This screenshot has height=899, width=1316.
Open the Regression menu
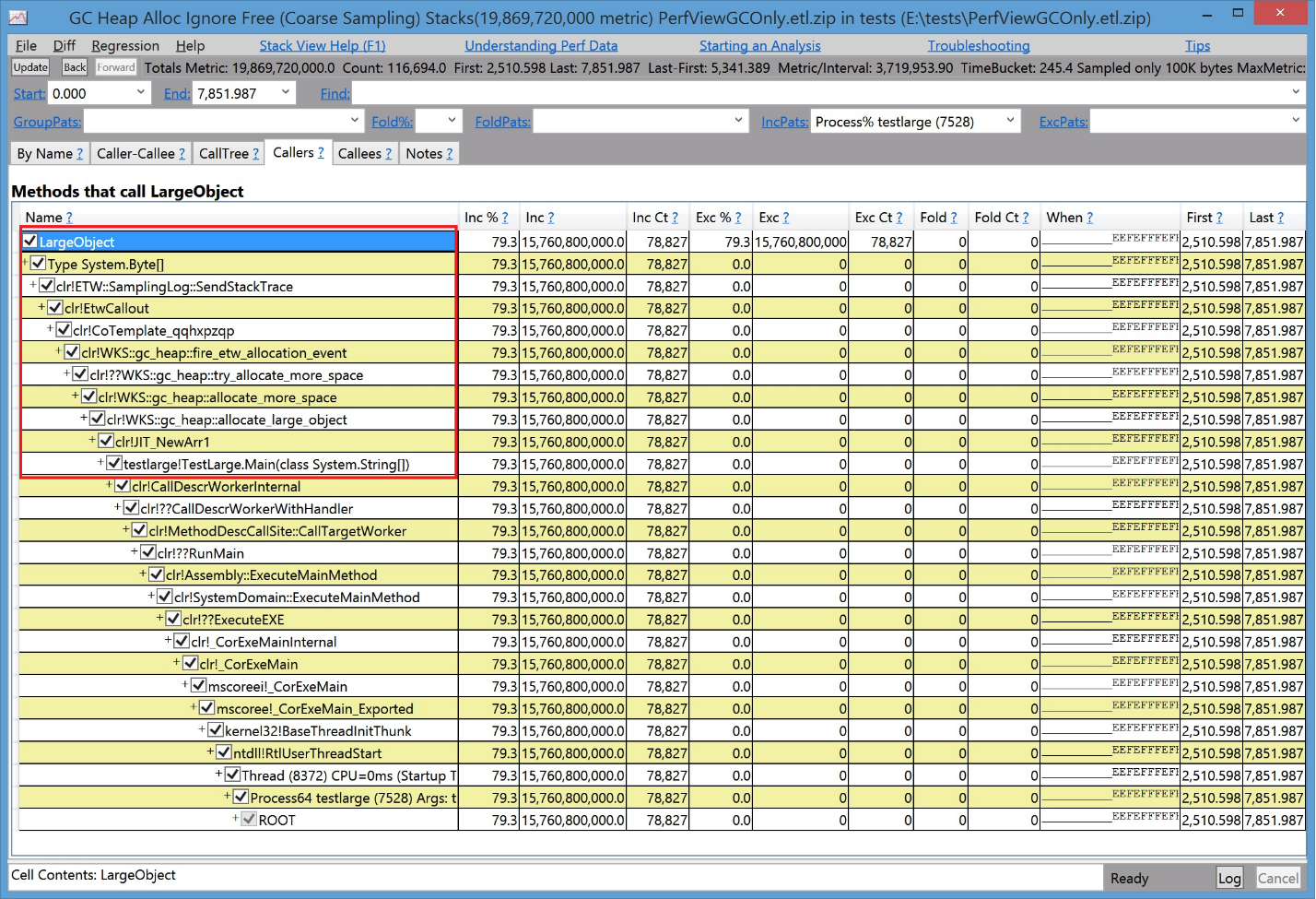click(125, 46)
